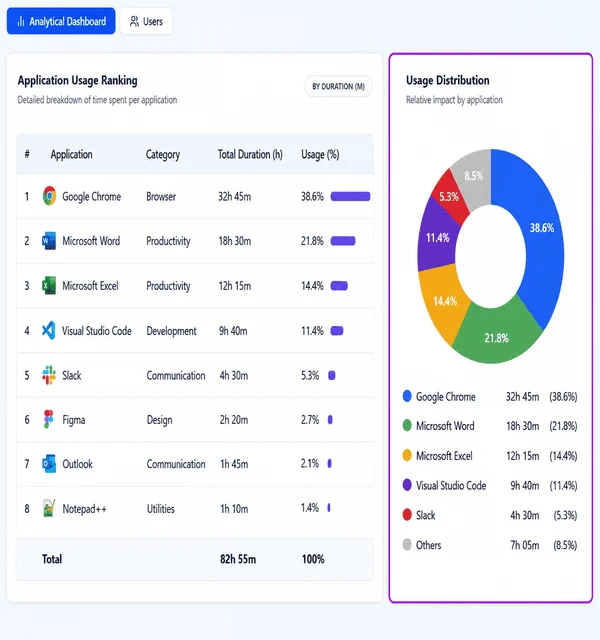The image size is (600, 640).
Task: Select Visual Studio Code name in table
Action: click(97, 330)
